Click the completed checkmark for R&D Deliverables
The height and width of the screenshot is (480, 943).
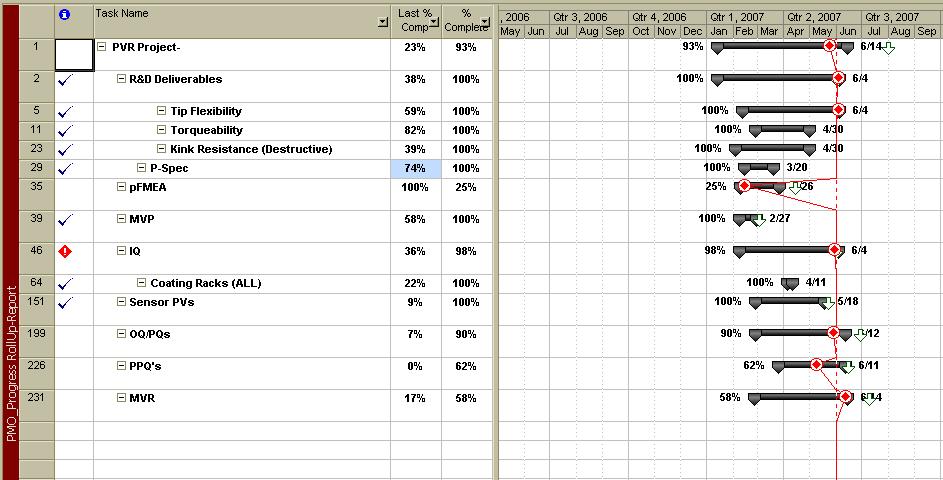click(x=66, y=80)
